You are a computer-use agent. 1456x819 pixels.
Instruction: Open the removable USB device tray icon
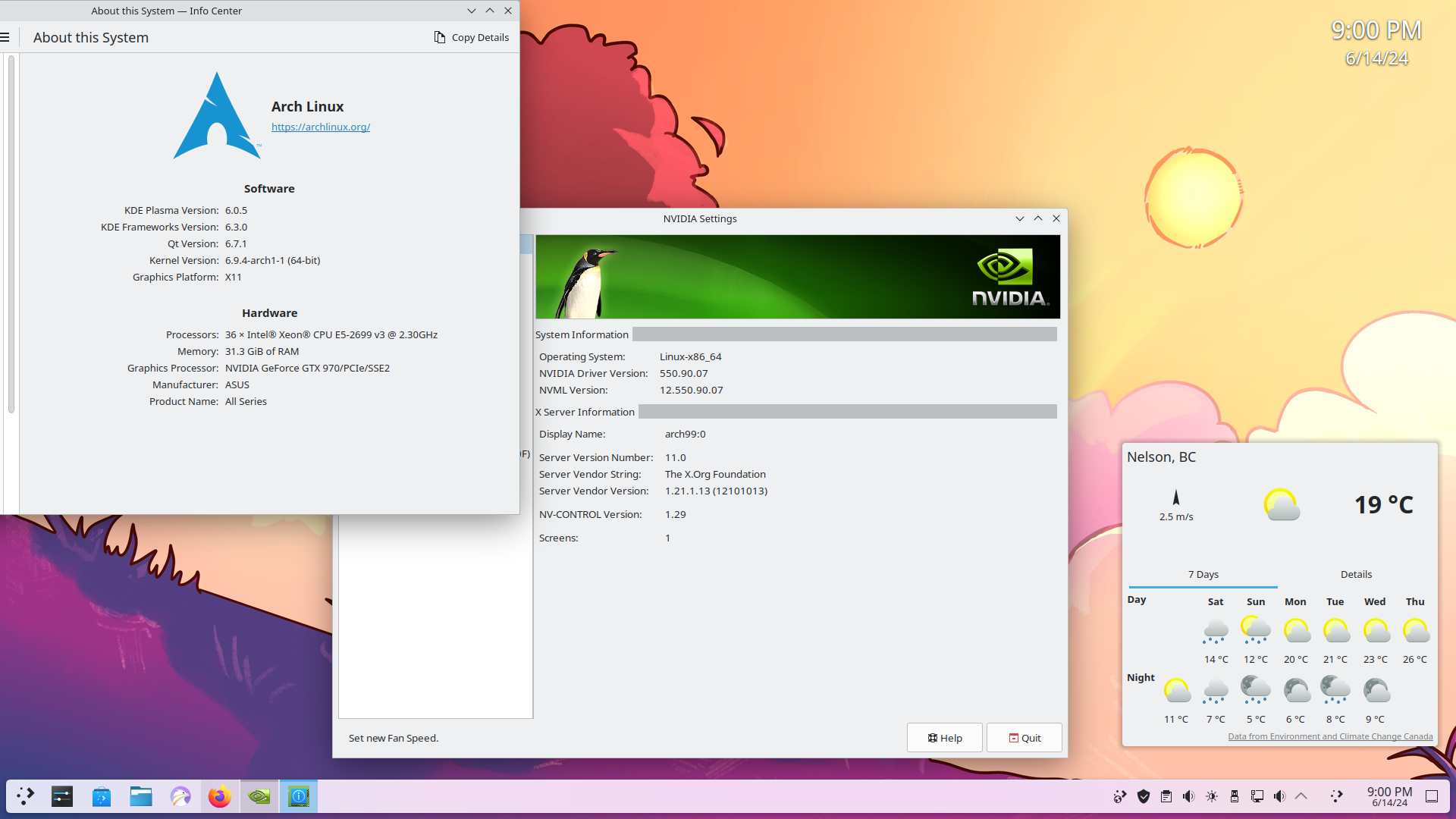coord(1235,796)
